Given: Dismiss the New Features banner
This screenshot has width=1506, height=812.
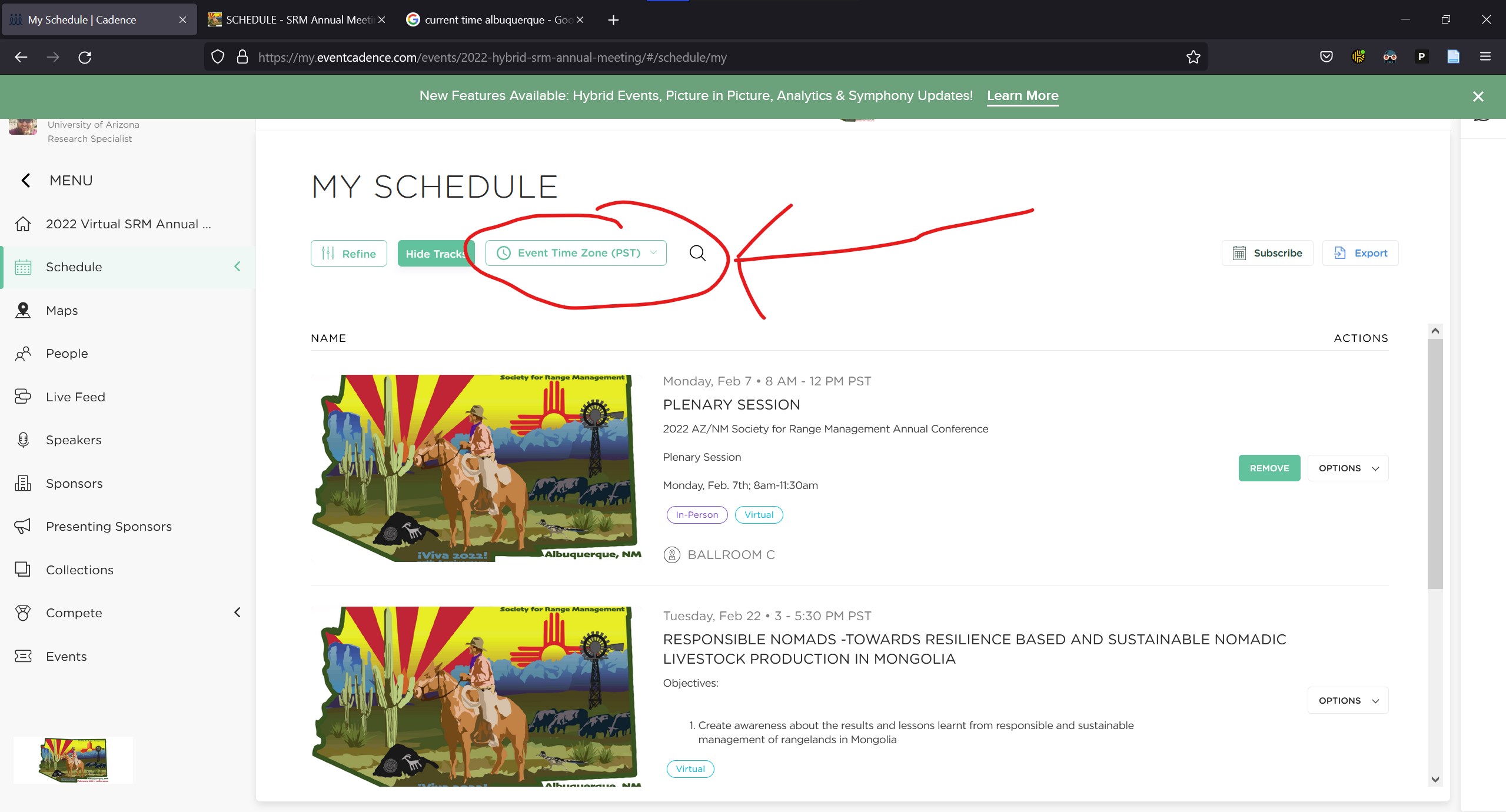Looking at the screenshot, I should tap(1478, 96).
